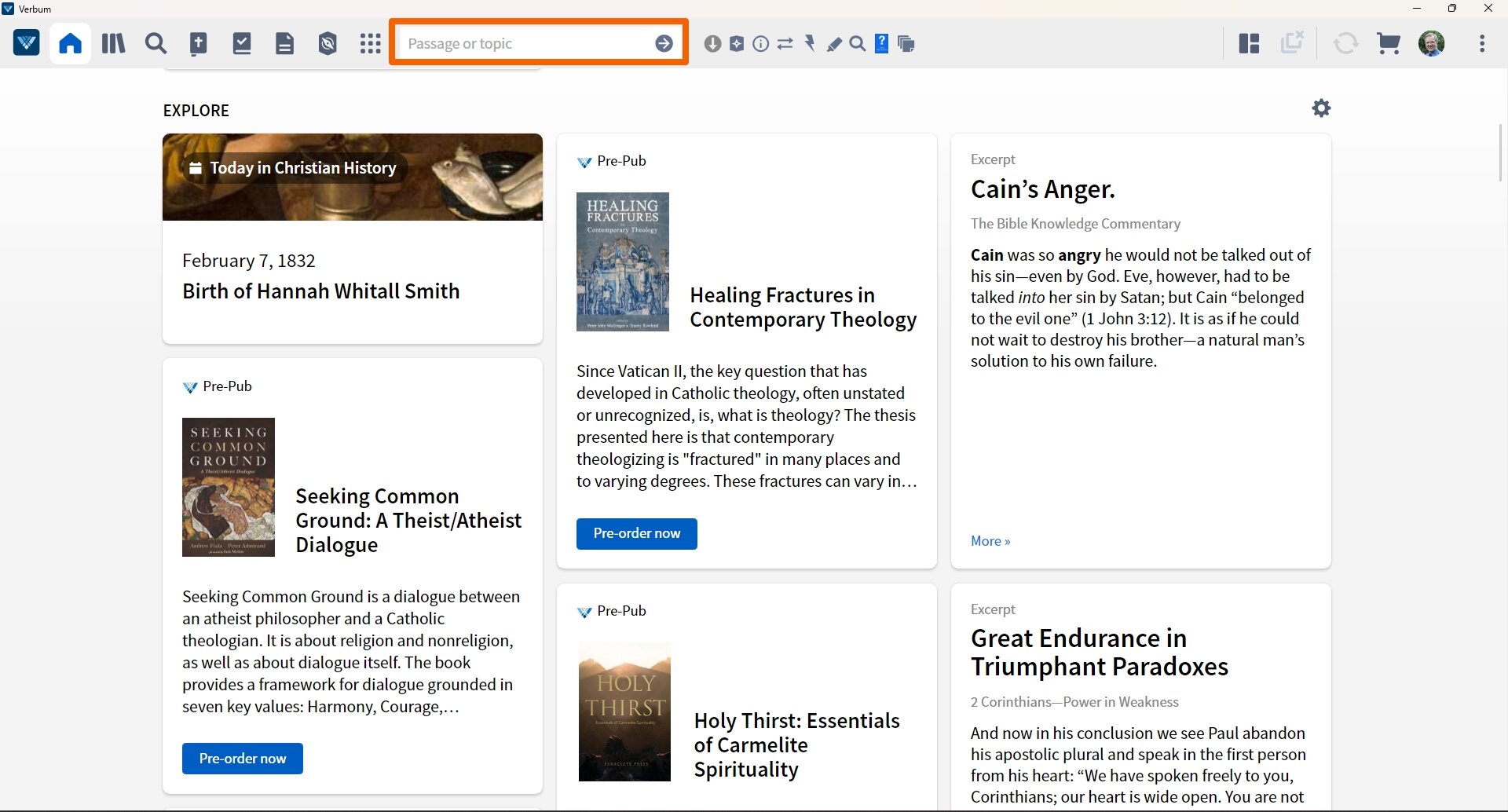
Task: Open the Holy Thirst book cover thumbnail
Action: tap(624, 712)
